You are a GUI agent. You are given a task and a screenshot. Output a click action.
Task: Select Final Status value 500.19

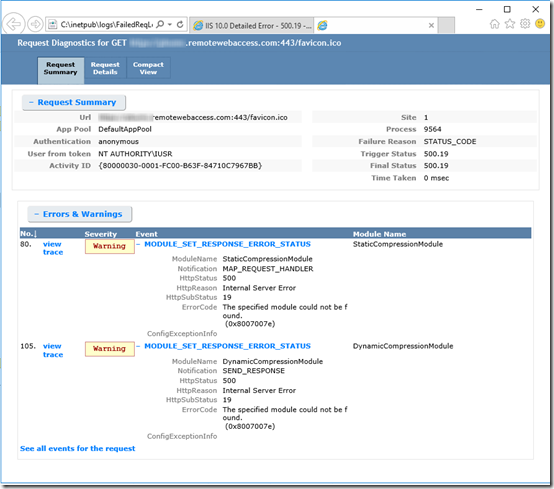click(436, 166)
